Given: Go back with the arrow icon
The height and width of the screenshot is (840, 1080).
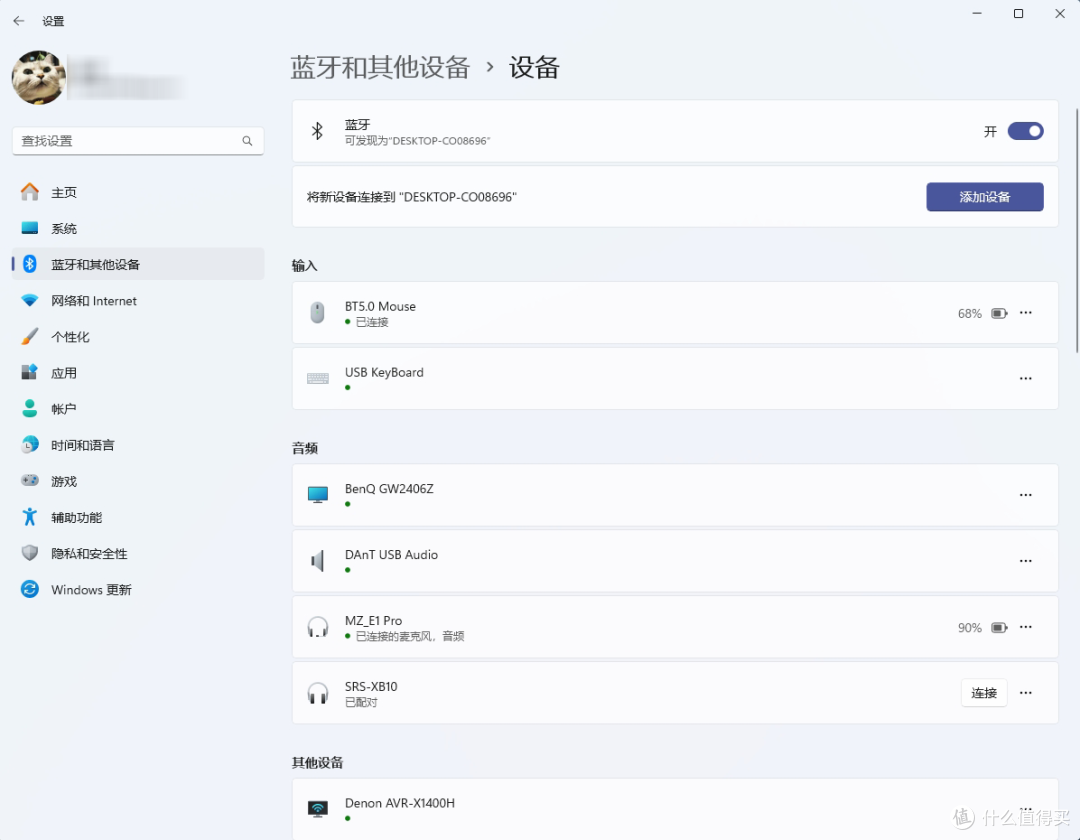Looking at the screenshot, I should 19,21.
